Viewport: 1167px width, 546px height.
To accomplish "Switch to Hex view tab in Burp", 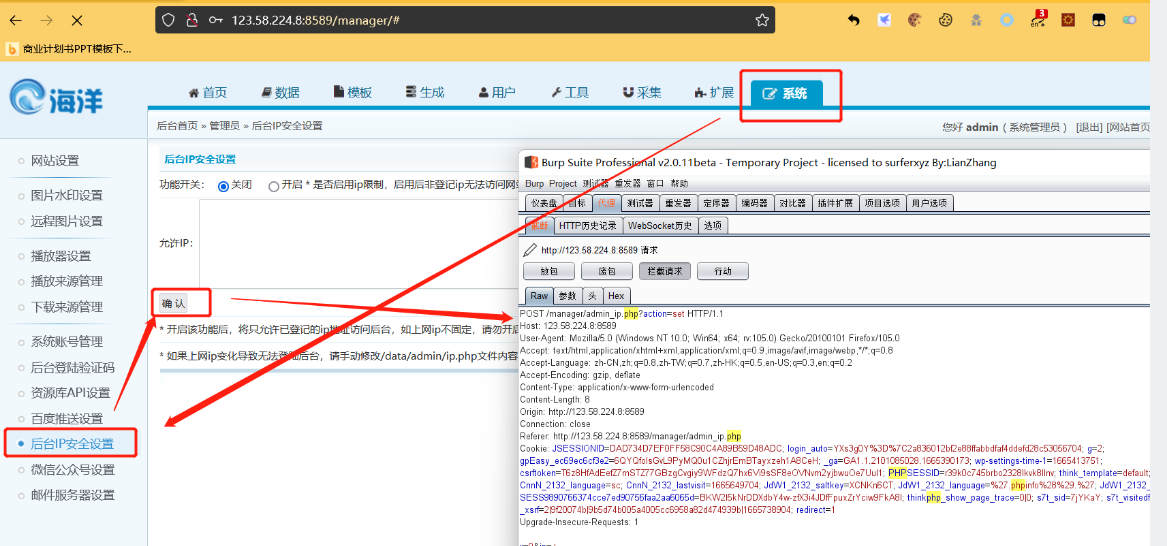I will [x=616, y=295].
